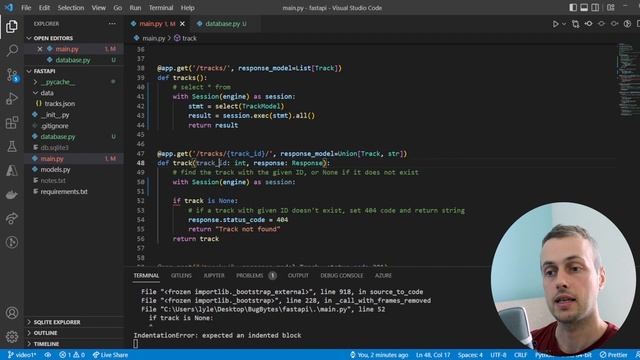Screen dimensions: 640x360
Task: Open the Explorer view in activity bar
Action: [x=12, y=27]
